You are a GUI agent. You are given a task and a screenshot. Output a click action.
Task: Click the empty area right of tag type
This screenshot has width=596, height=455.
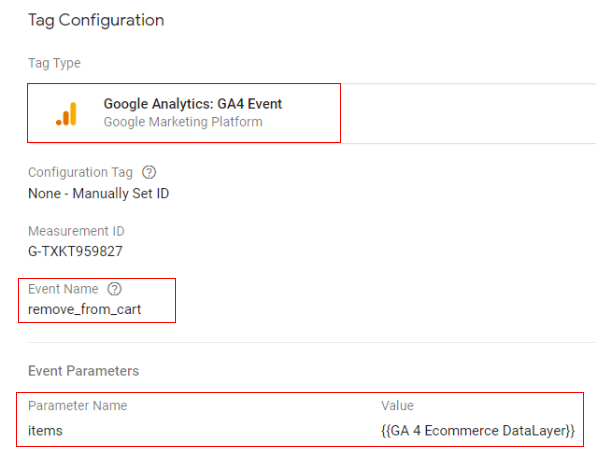point(468,113)
